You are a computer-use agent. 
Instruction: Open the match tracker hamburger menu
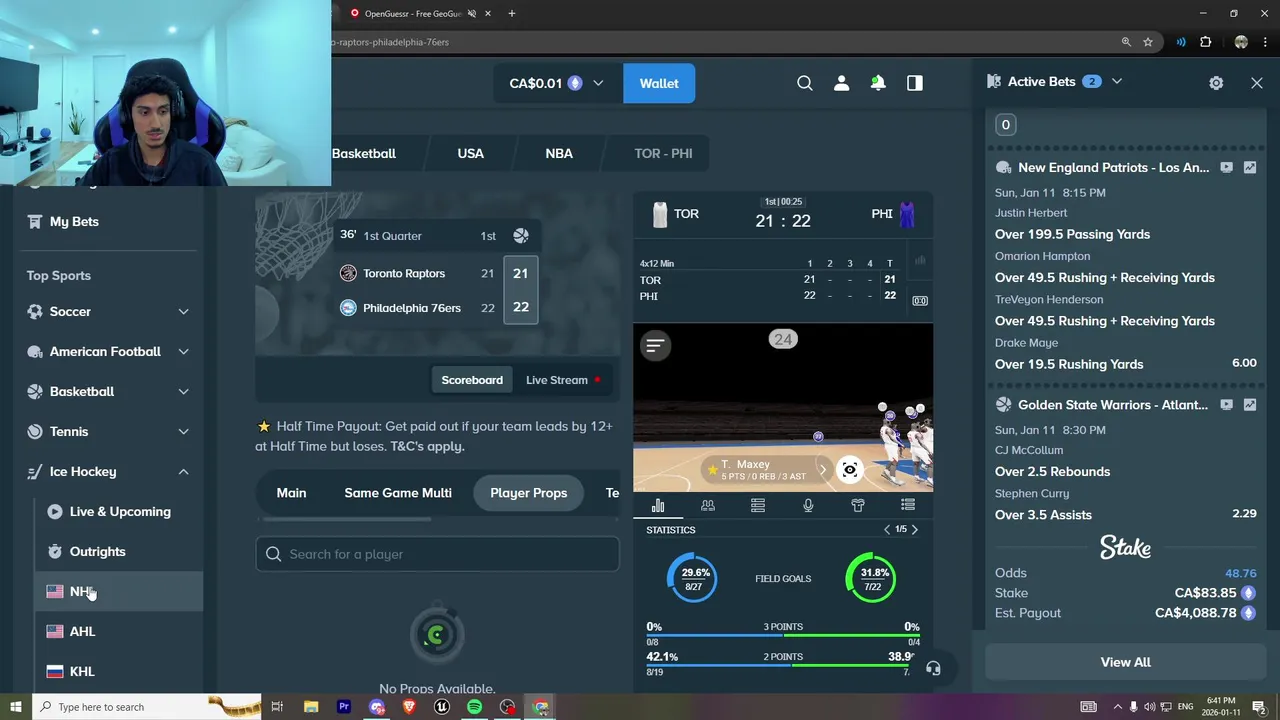655,346
